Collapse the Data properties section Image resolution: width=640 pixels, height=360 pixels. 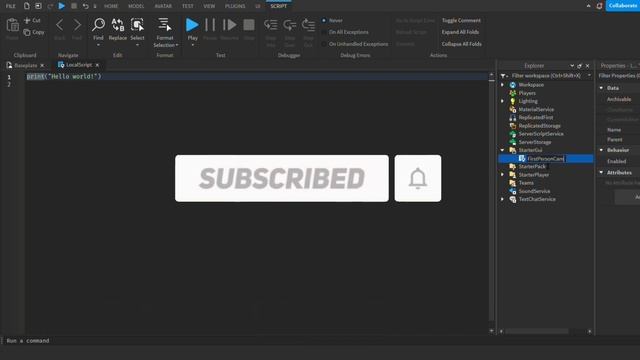click(x=601, y=88)
